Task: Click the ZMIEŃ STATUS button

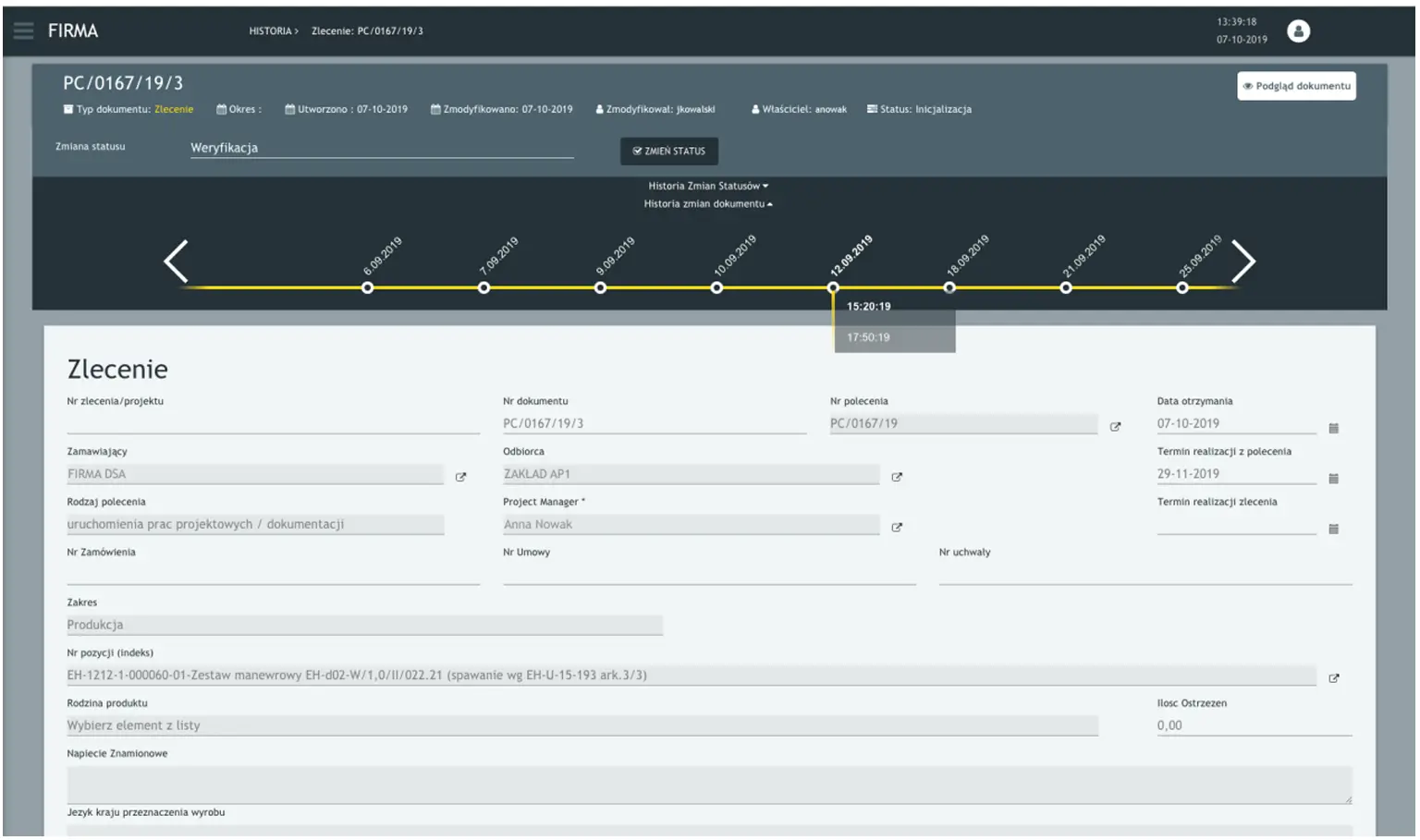Action: [x=669, y=151]
